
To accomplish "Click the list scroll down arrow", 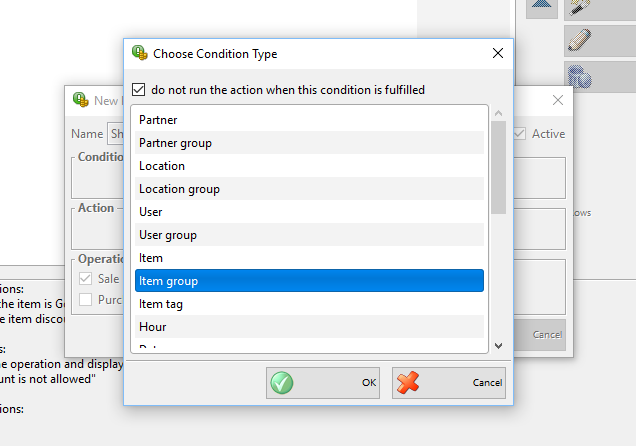I will point(498,346).
